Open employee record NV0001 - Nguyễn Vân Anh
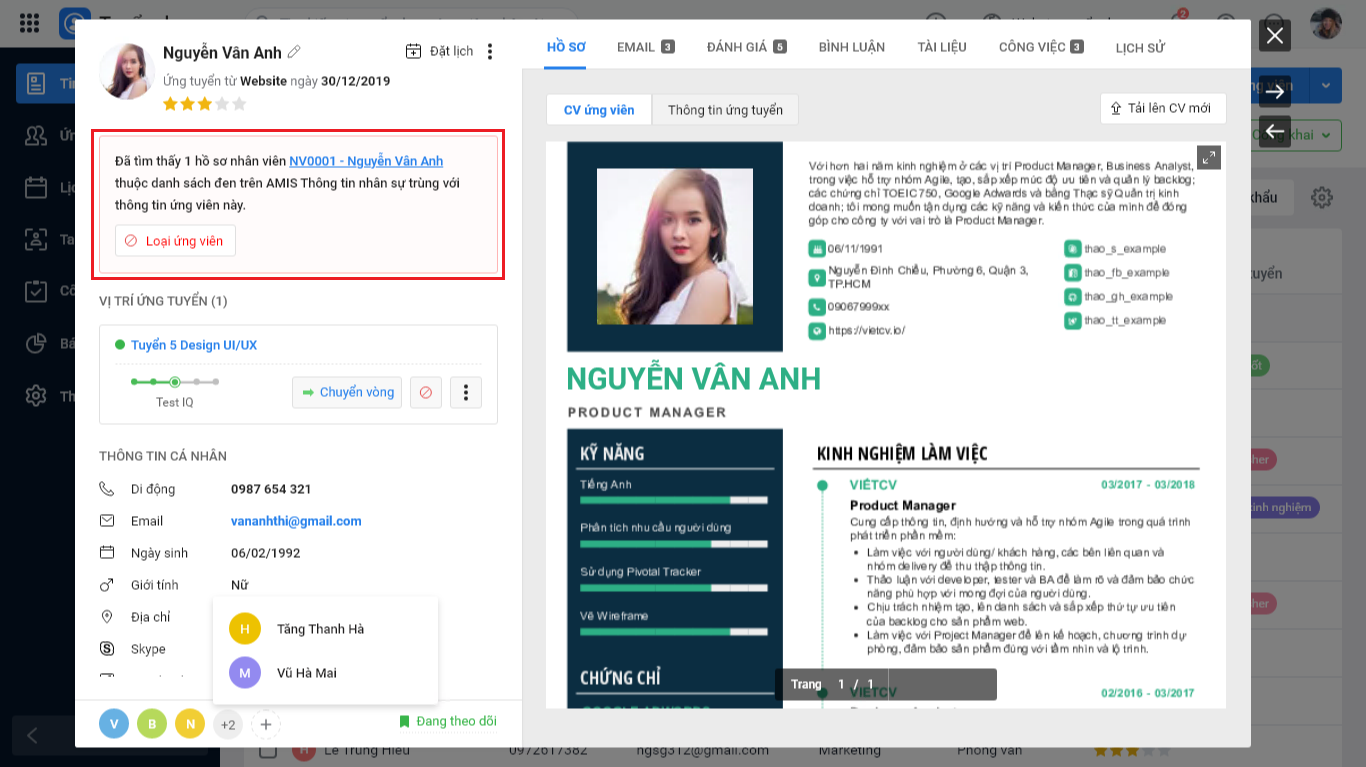Screen dimensions: 1366x767 (366, 161)
